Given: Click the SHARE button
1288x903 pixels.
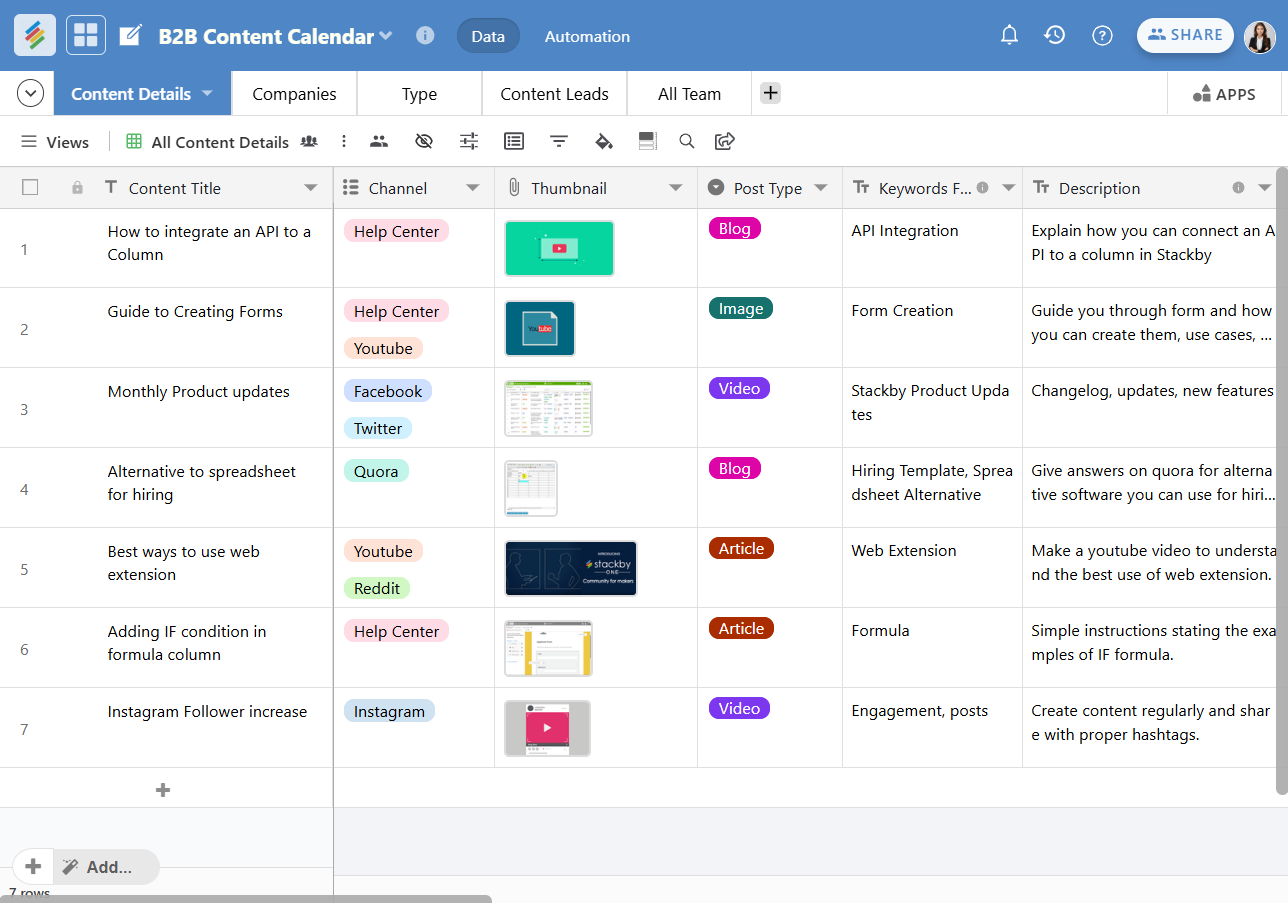Looking at the screenshot, I should tap(1185, 35).
